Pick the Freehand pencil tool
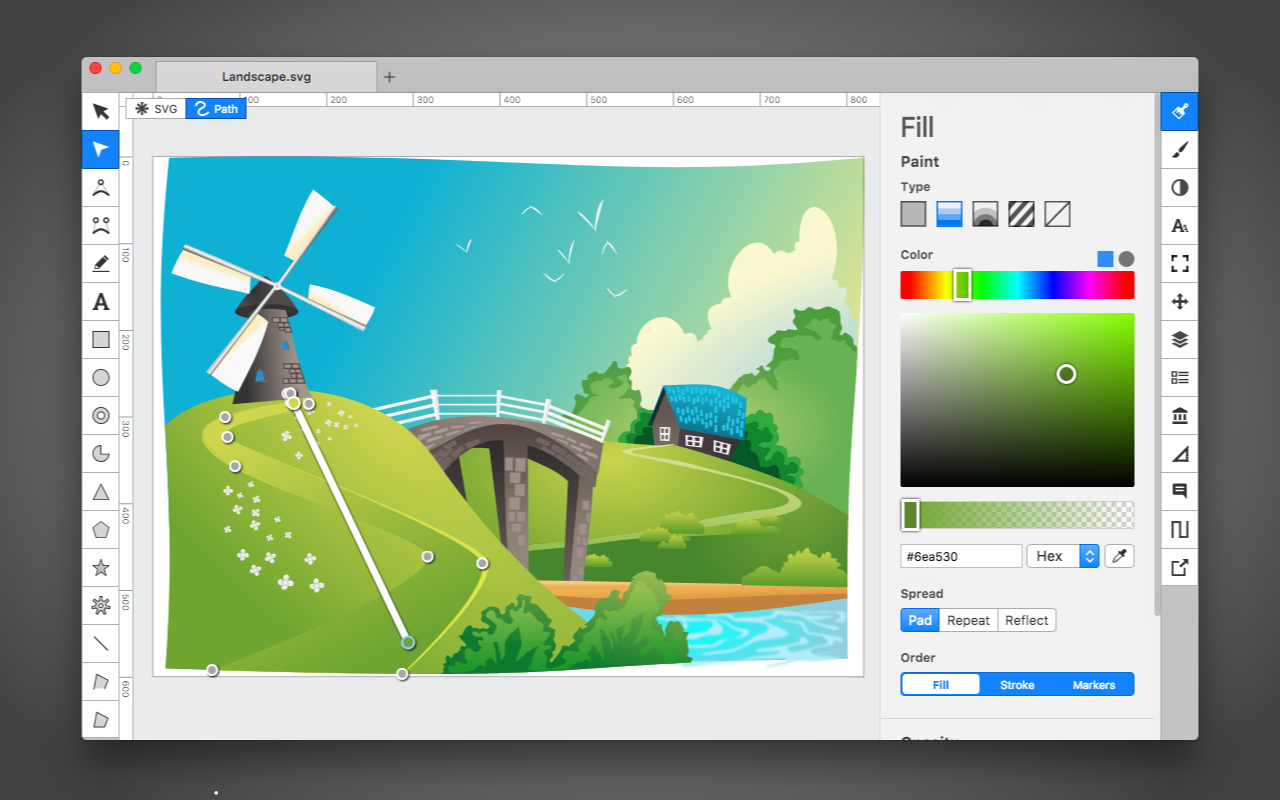Screen dimensions: 1280x800 (100, 263)
